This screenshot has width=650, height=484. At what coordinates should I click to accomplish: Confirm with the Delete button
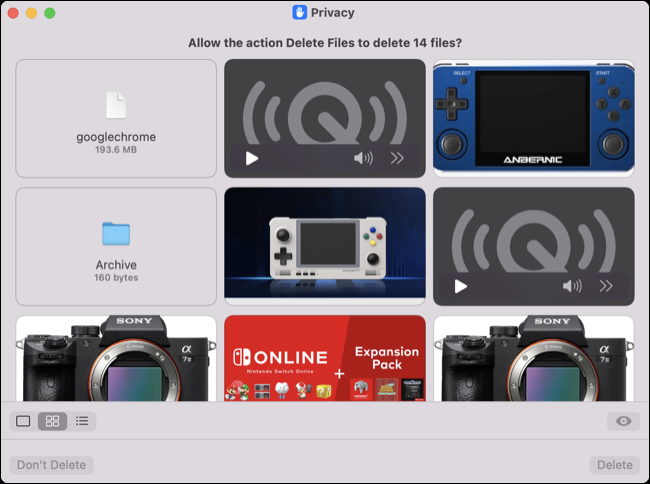tap(614, 465)
